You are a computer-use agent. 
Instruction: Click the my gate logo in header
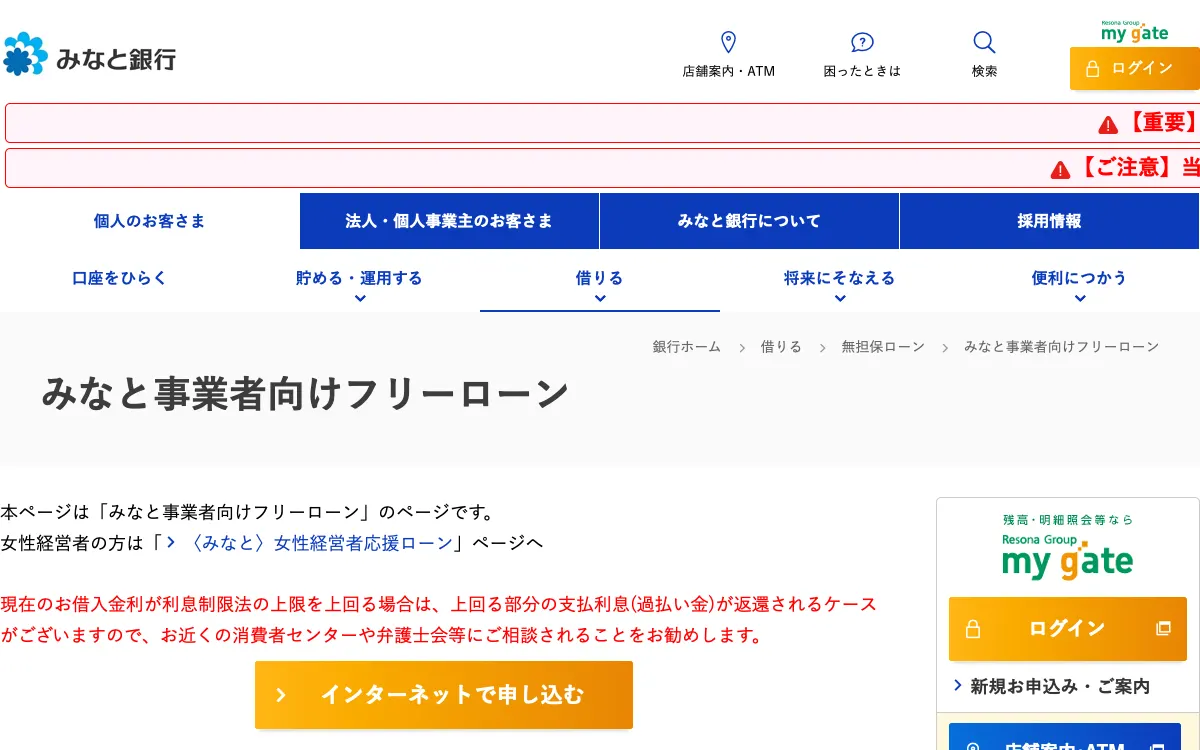point(1134,31)
